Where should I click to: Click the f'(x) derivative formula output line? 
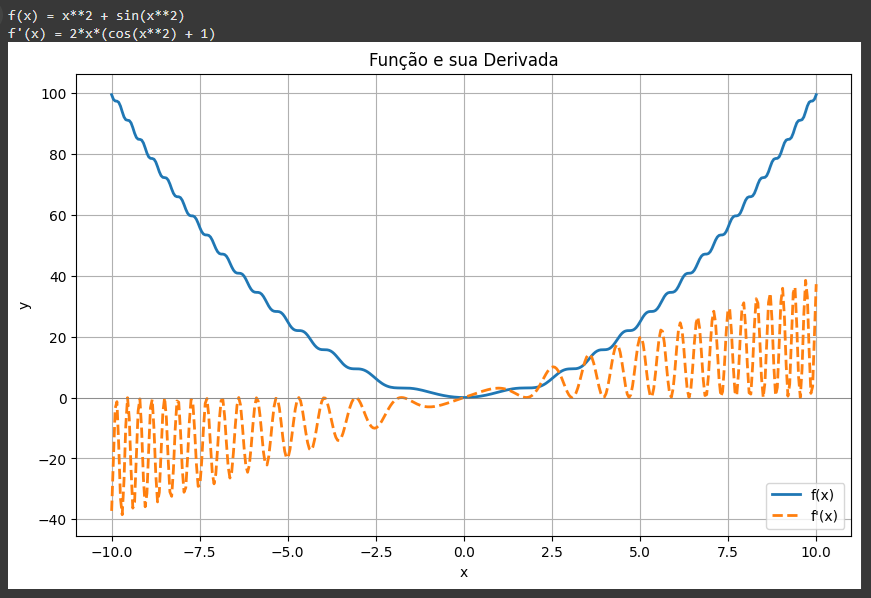click(x=111, y=33)
